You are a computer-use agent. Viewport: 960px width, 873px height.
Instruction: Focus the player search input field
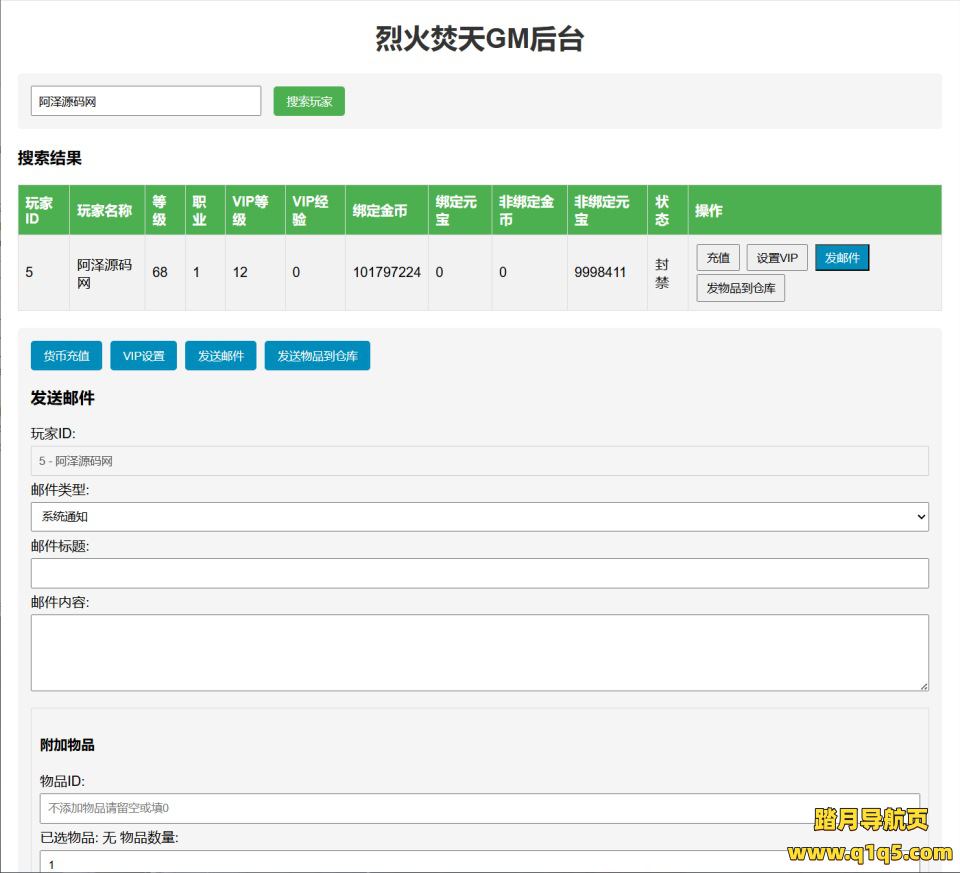coord(146,101)
